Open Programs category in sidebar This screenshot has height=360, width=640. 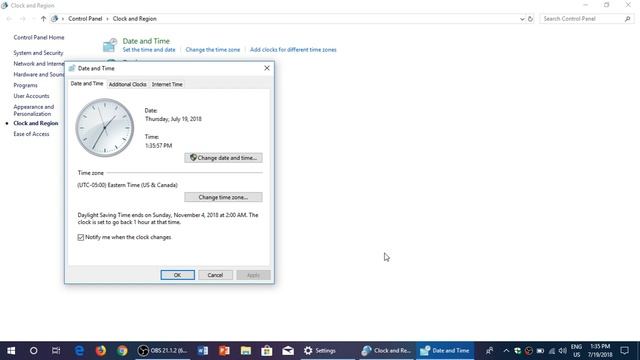(x=25, y=85)
